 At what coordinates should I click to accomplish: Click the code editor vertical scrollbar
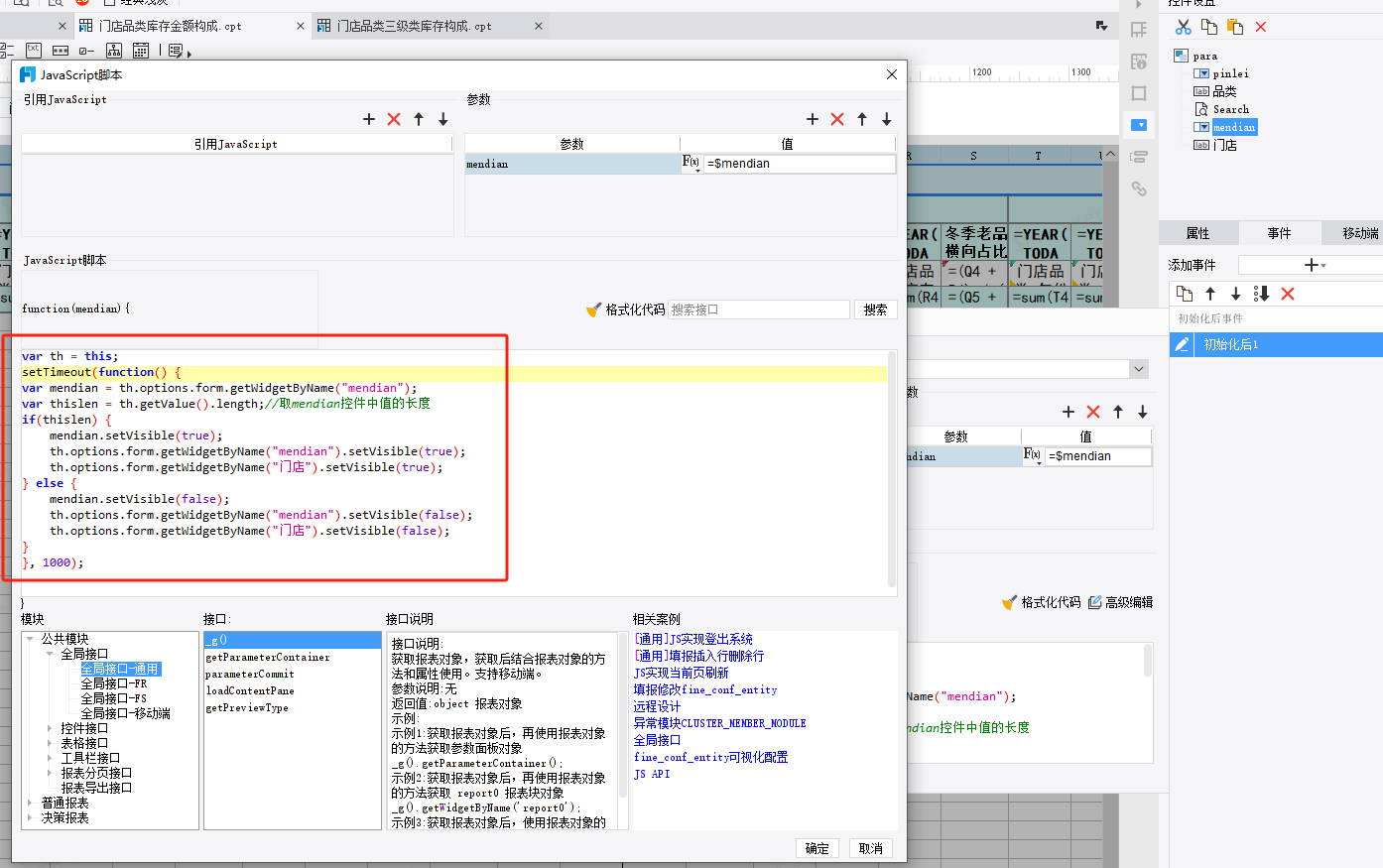click(891, 468)
